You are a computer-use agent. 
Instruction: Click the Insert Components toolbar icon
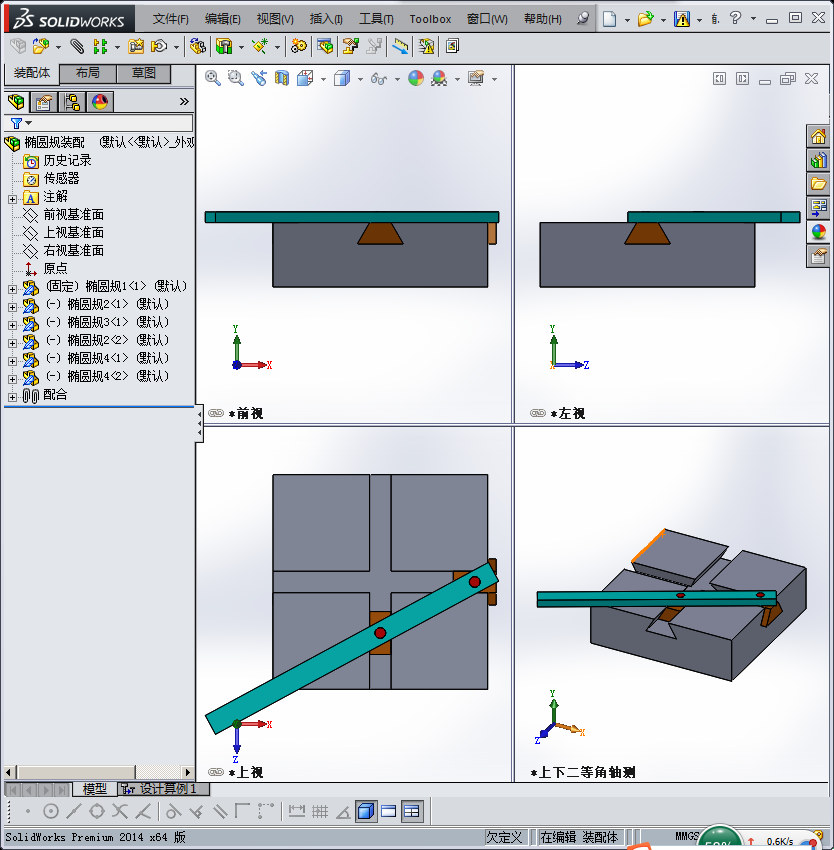click(x=41, y=47)
